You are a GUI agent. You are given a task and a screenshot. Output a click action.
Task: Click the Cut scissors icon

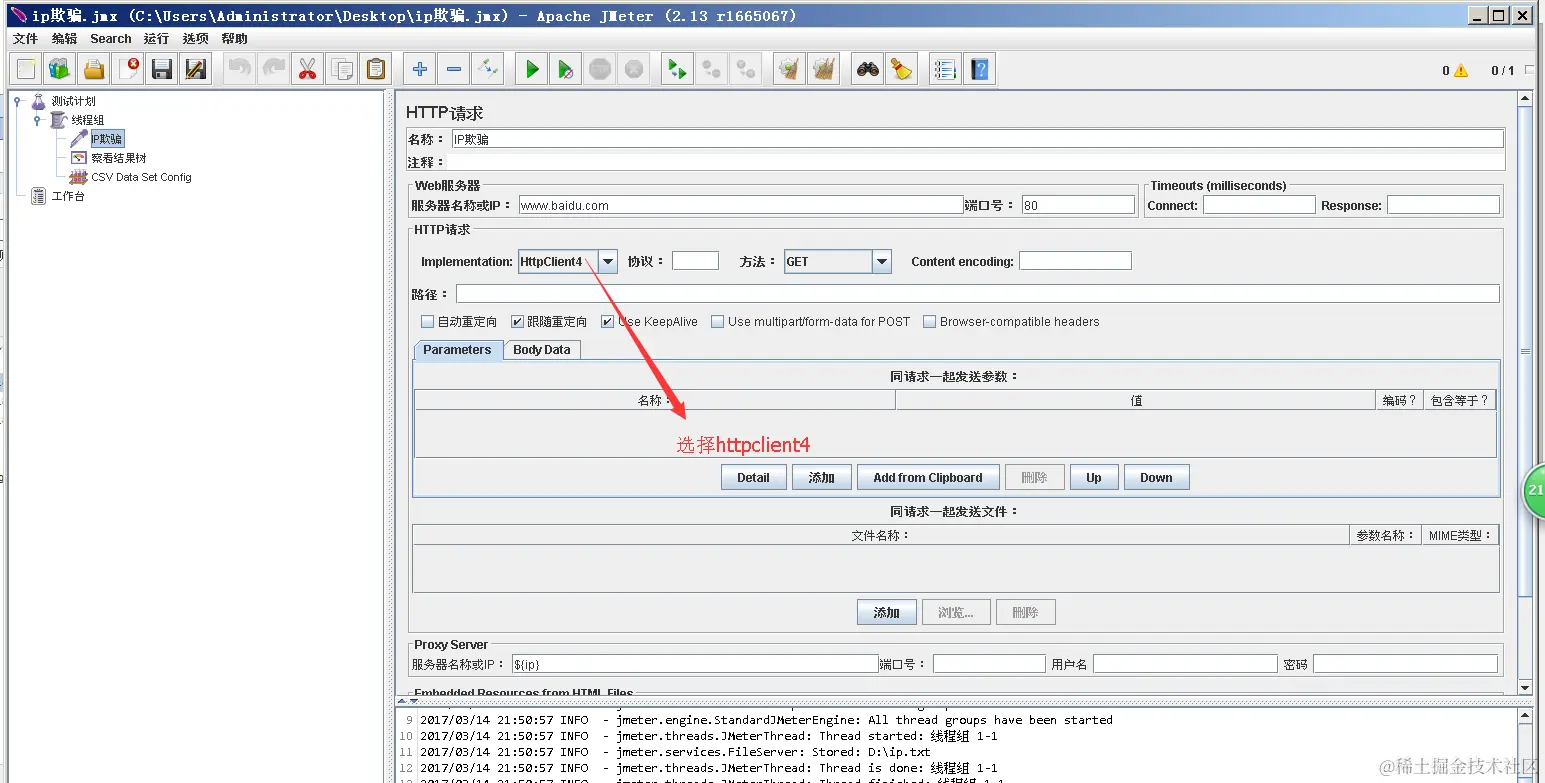(307, 69)
